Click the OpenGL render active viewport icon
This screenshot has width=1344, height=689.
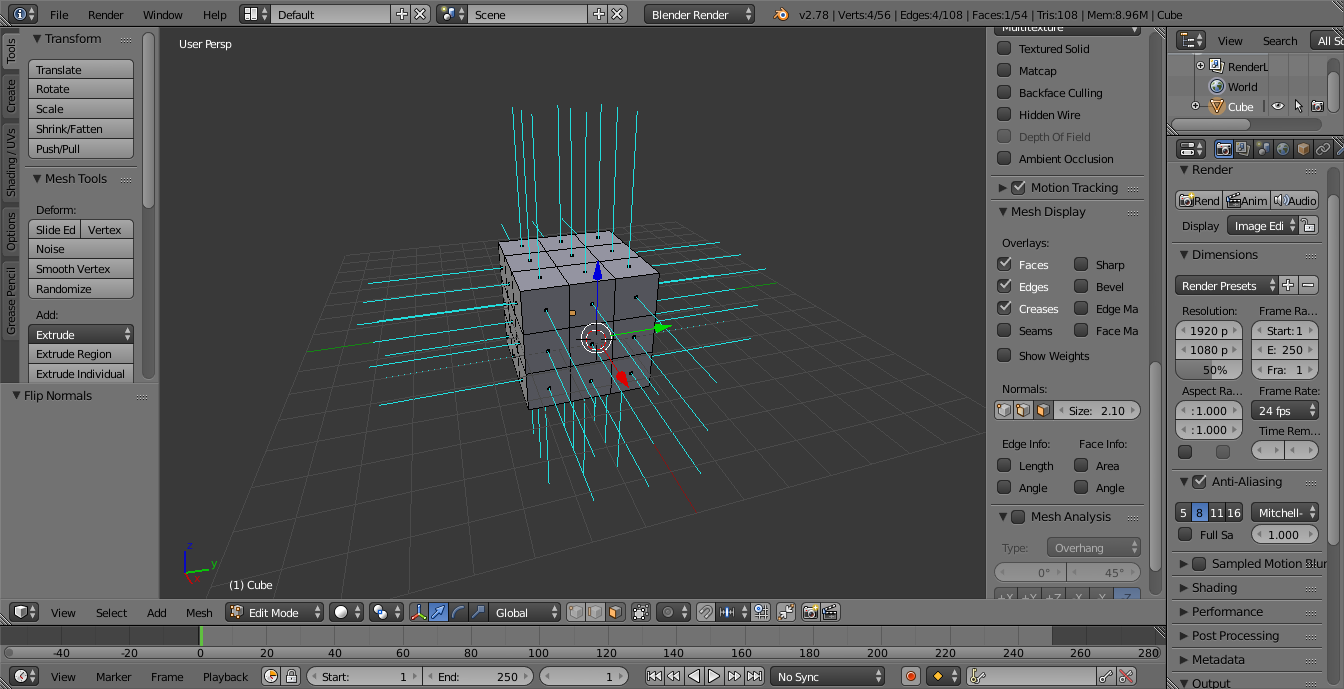[810, 612]
